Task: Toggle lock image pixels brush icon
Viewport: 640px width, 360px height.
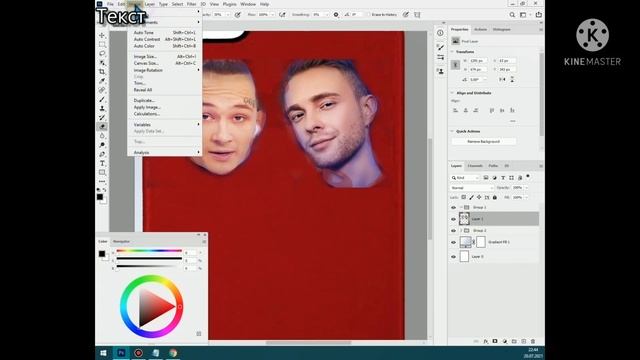Action: click(x=471, y=198)
